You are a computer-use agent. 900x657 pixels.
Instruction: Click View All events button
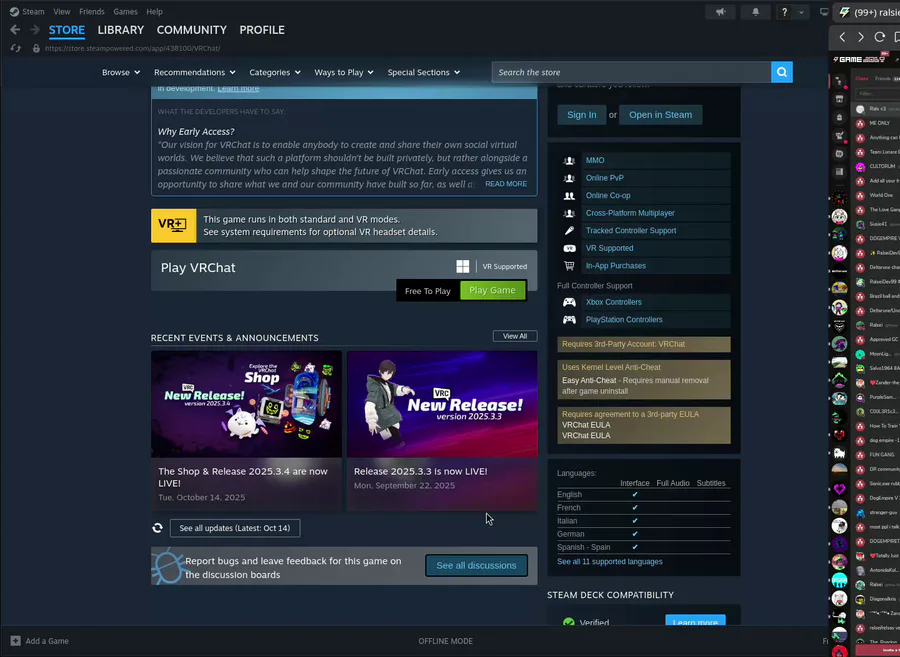515,336
